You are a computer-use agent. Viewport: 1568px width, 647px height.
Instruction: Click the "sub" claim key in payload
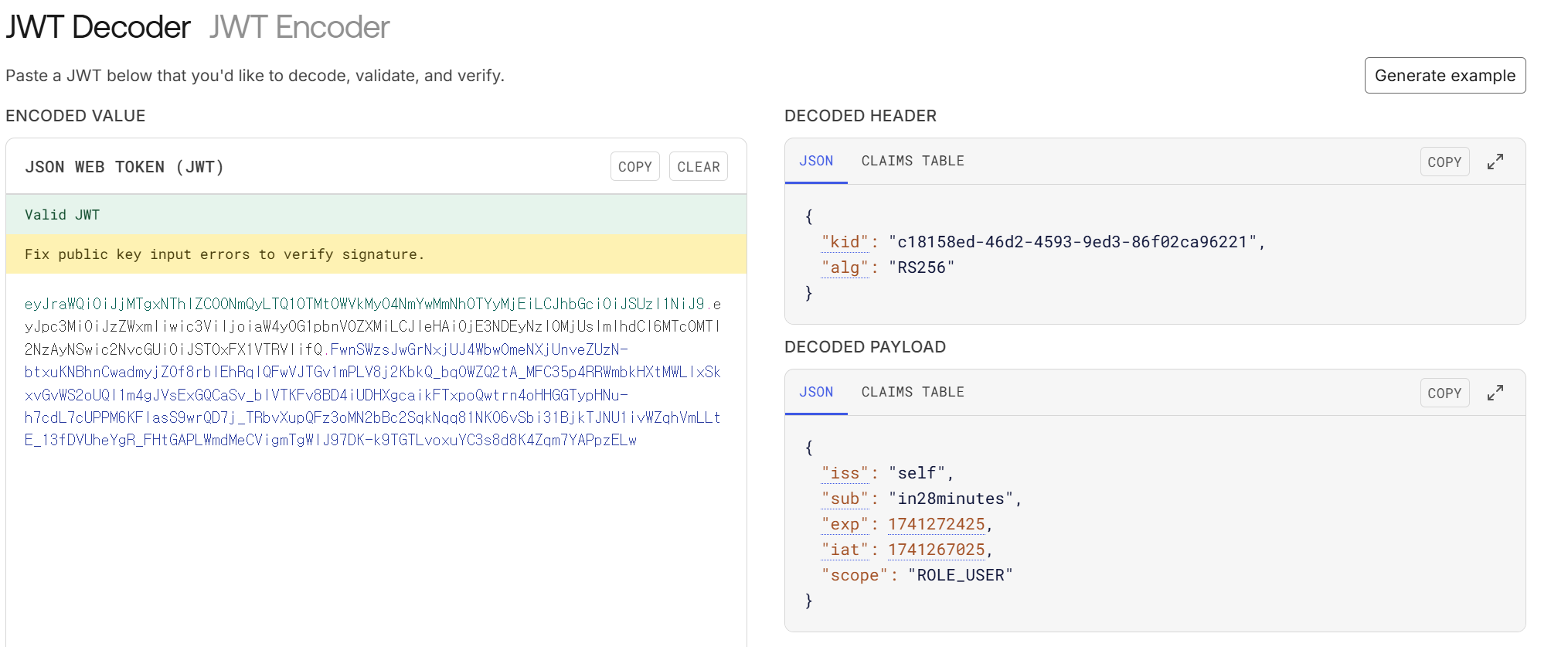[x=845, y=499]
